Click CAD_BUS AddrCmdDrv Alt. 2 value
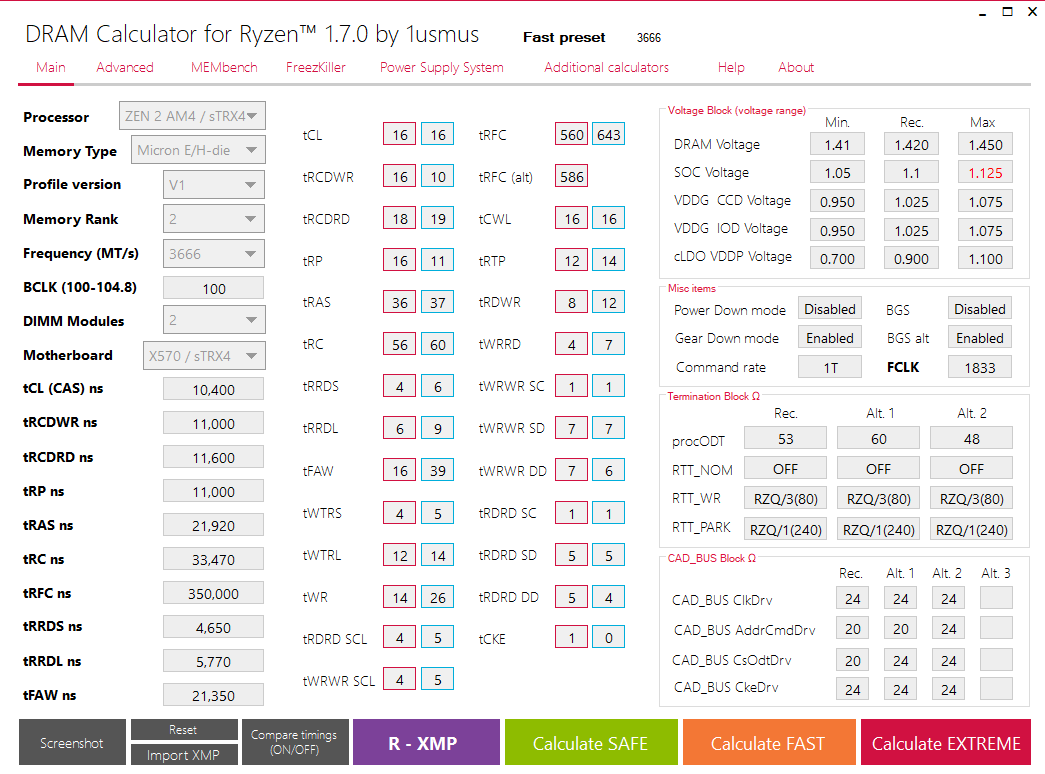 948,629
